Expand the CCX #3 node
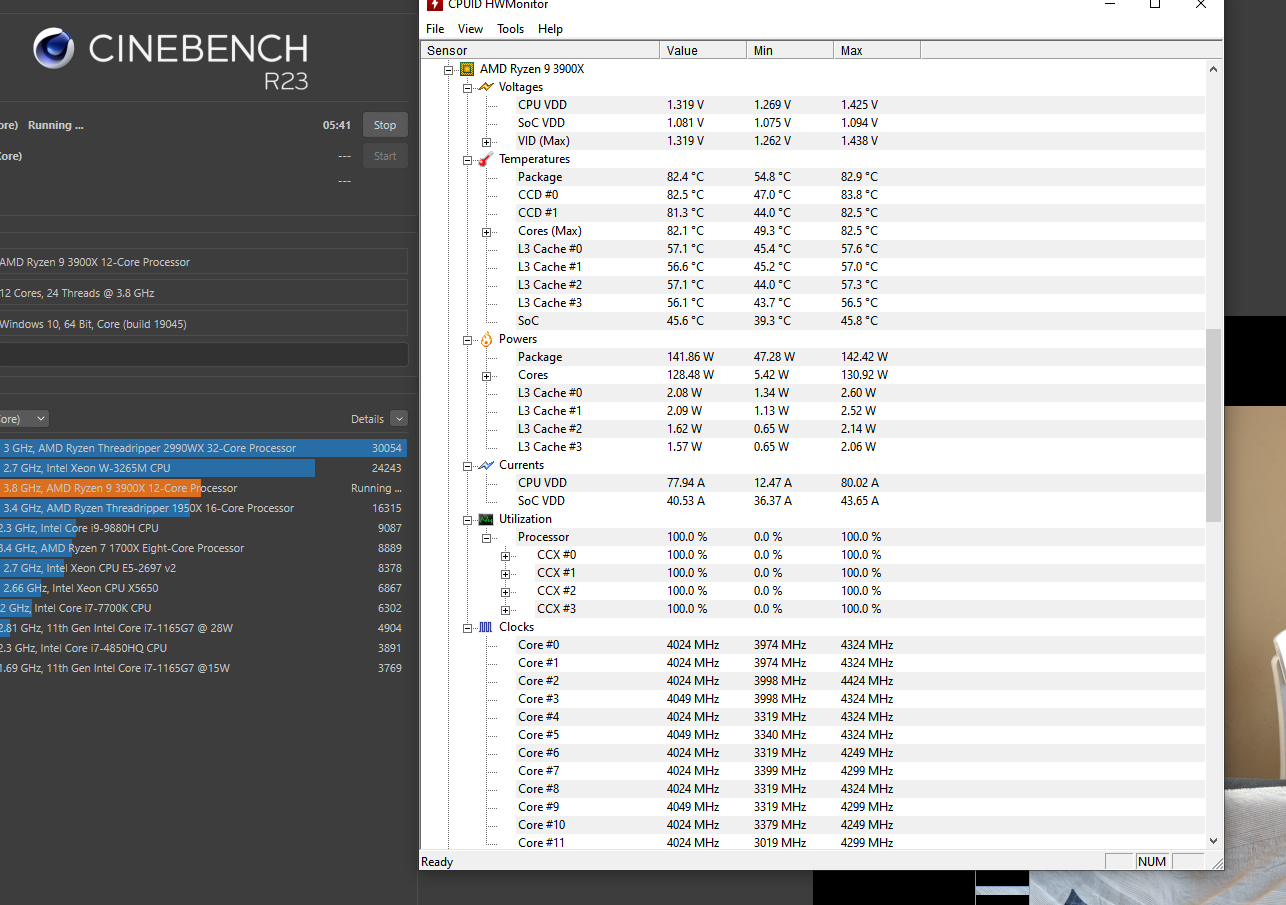This screenshot has width=1286, height=905. pyautogui.click(x=505, y=610)
